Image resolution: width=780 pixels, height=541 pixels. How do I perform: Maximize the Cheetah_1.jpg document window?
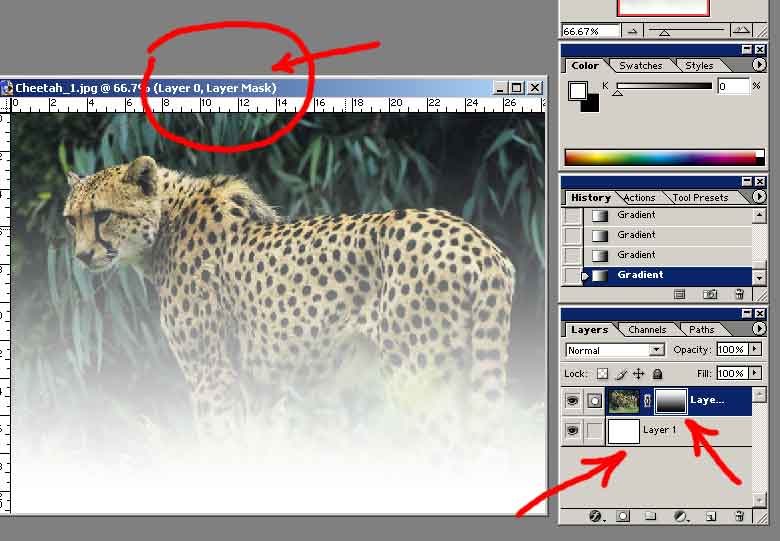(x=516, y=88)
